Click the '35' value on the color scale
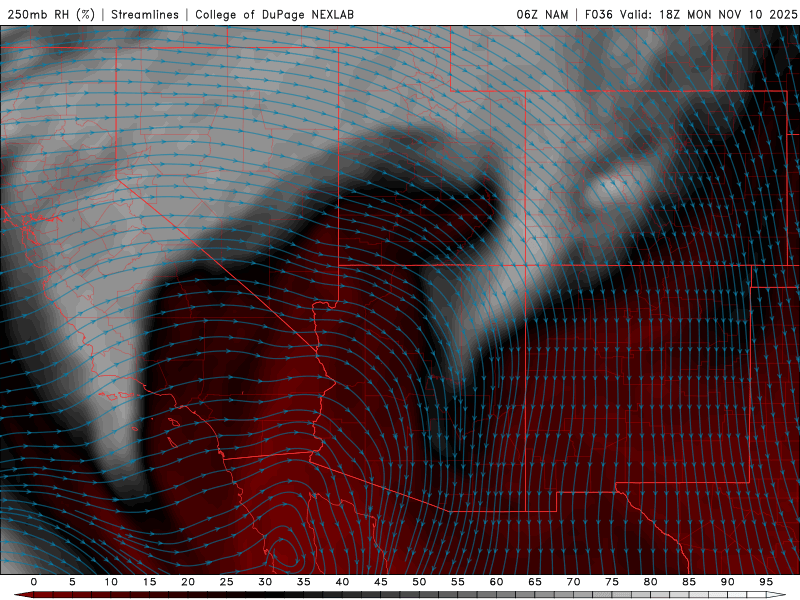The image size is (800, 600). click(x=303, y=582)
